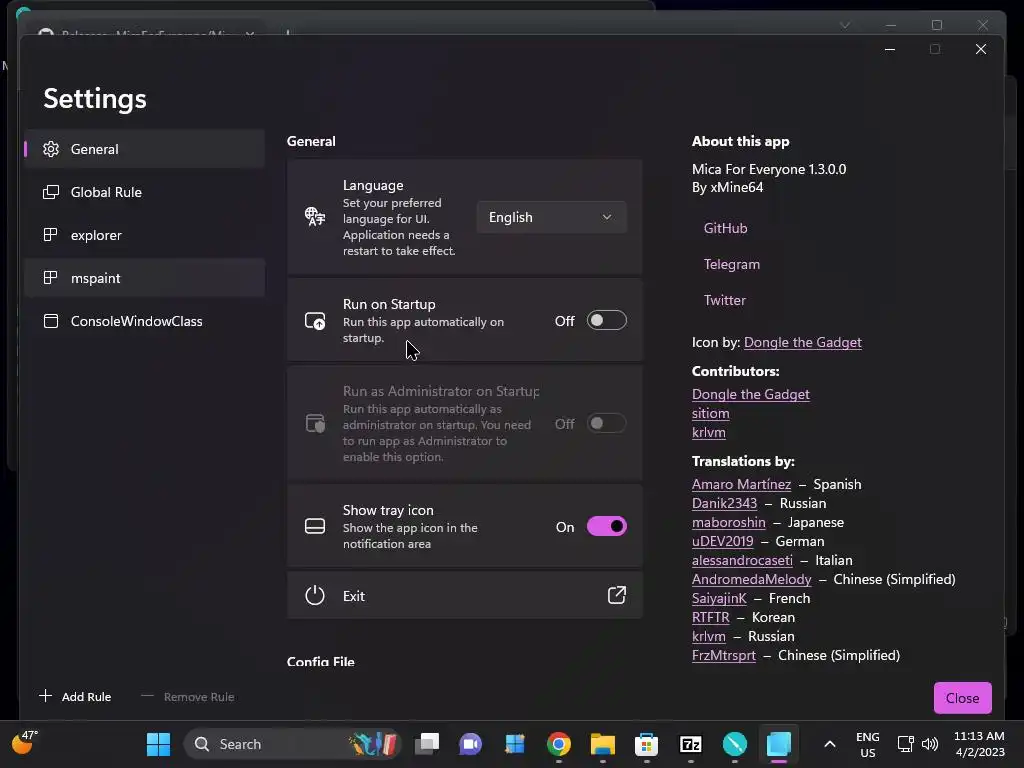Open the ConsoleWindowClass rule

pos(144,321)
